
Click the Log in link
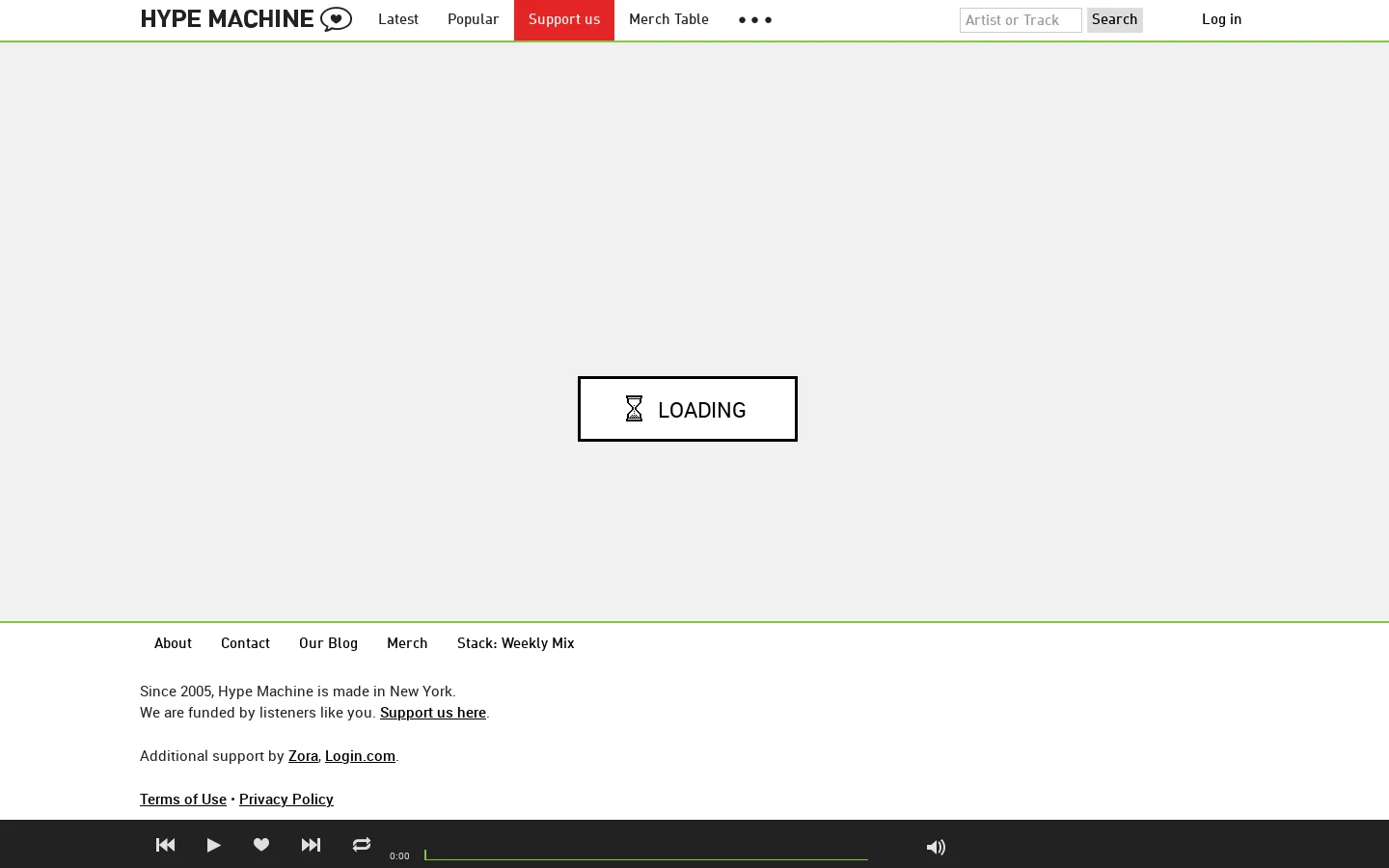click(1221, 19)
